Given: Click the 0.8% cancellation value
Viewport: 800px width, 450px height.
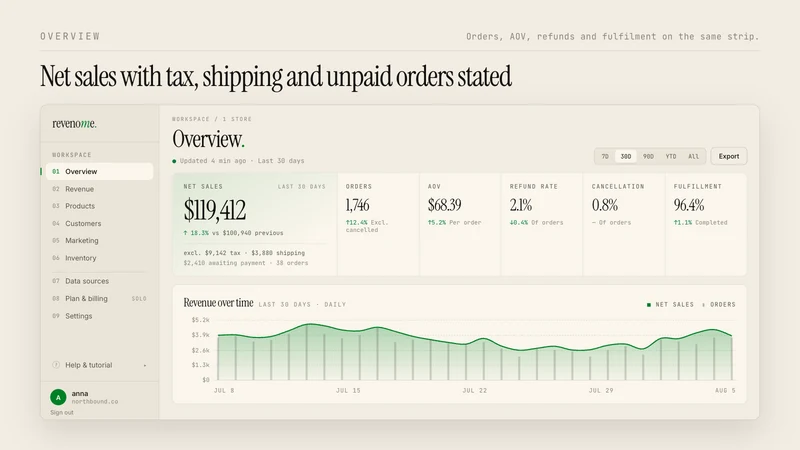Looking at the screenshot, I should click(x=605, y=205).
